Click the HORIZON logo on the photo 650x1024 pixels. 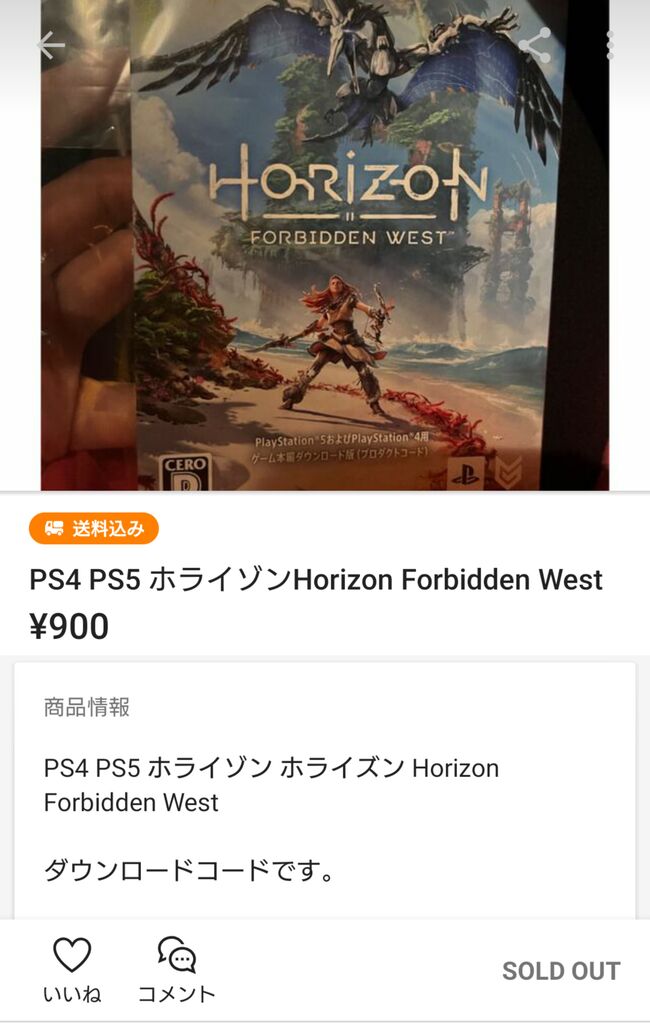coord(349,196)
